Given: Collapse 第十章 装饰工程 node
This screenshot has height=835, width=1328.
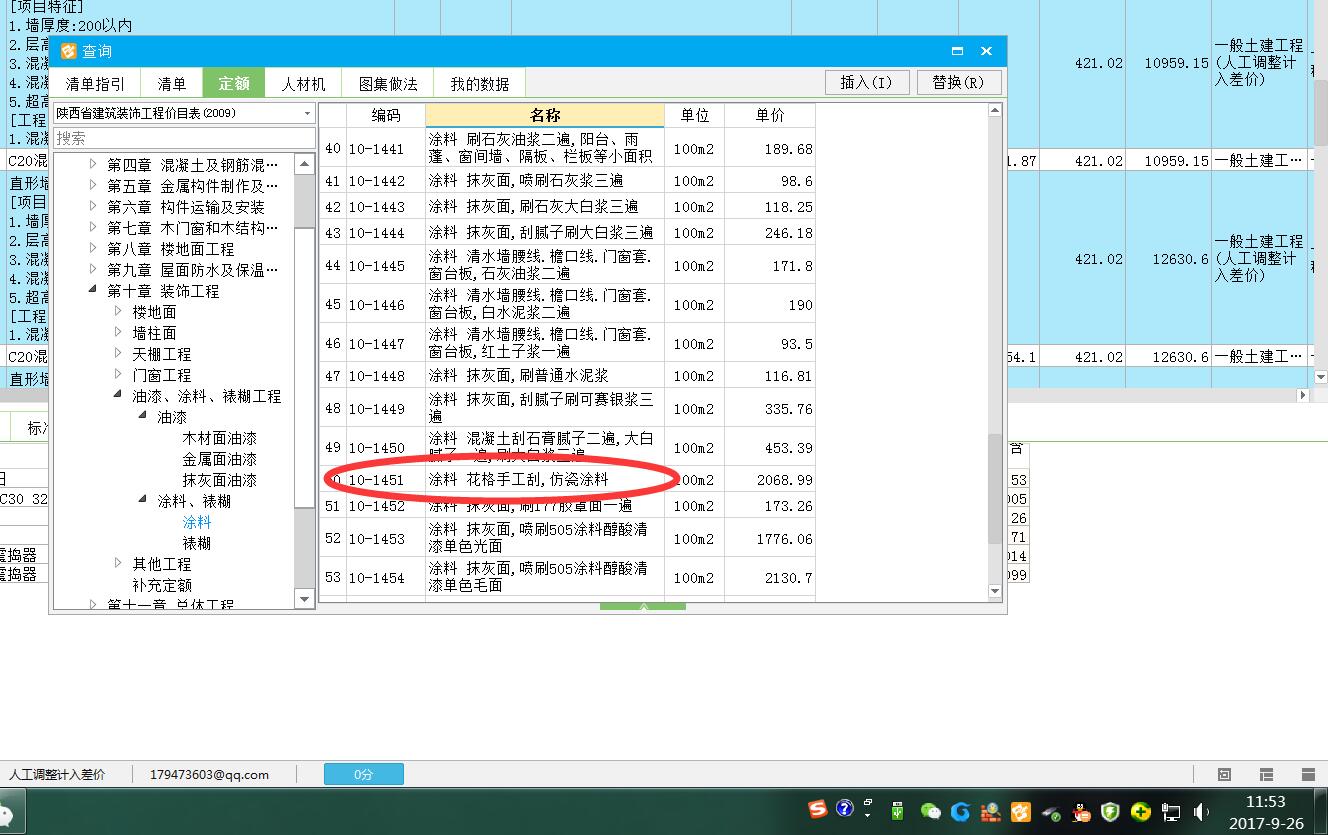Looking at the screenshot, I should pos(93,290).
